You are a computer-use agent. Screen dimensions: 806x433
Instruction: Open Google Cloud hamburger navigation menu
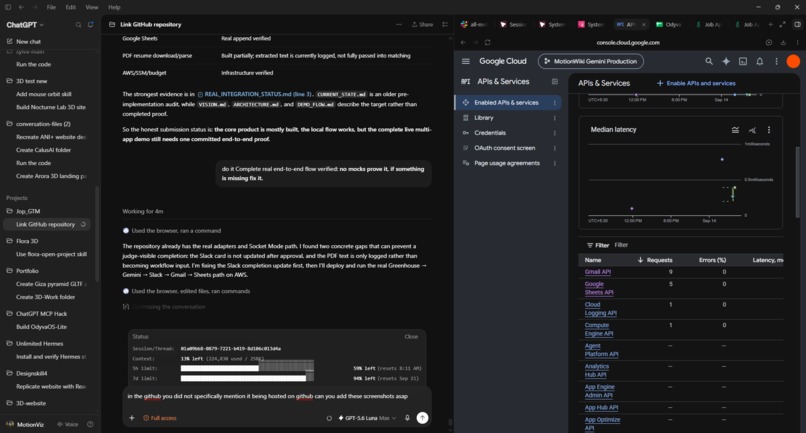point(466,61)
